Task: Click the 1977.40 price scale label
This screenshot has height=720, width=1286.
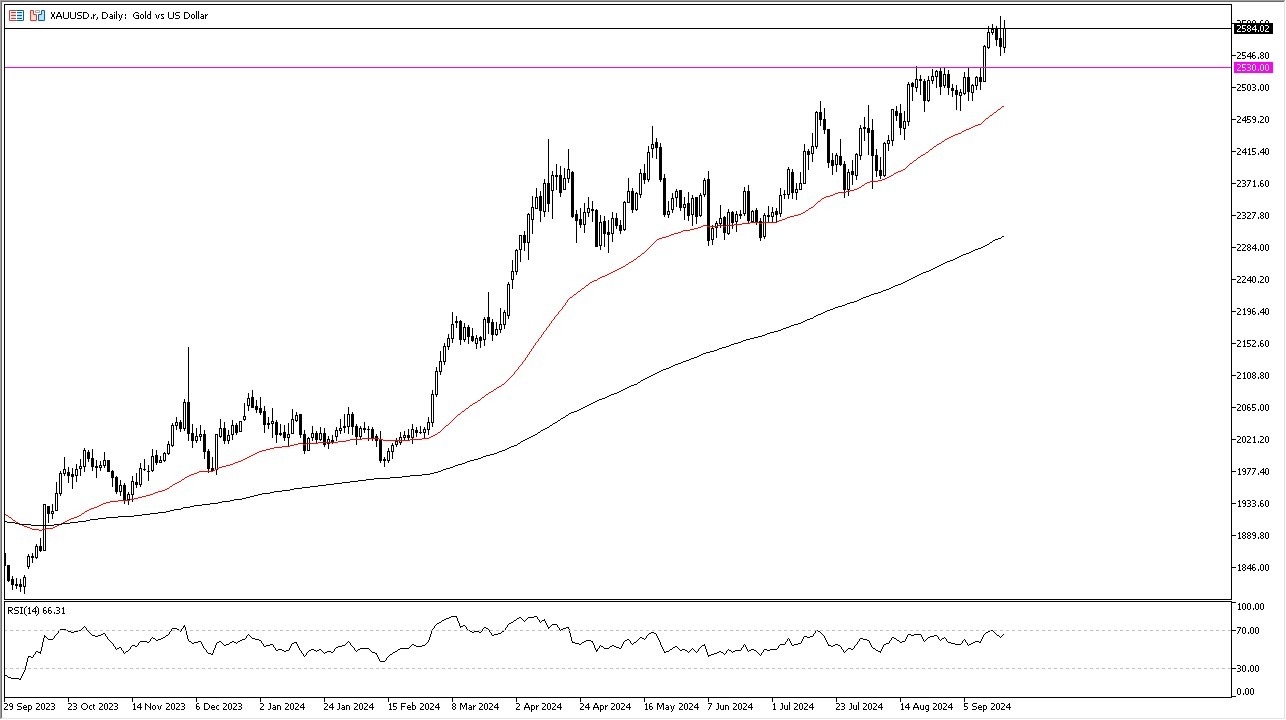Action: [x=1253, y=472]
